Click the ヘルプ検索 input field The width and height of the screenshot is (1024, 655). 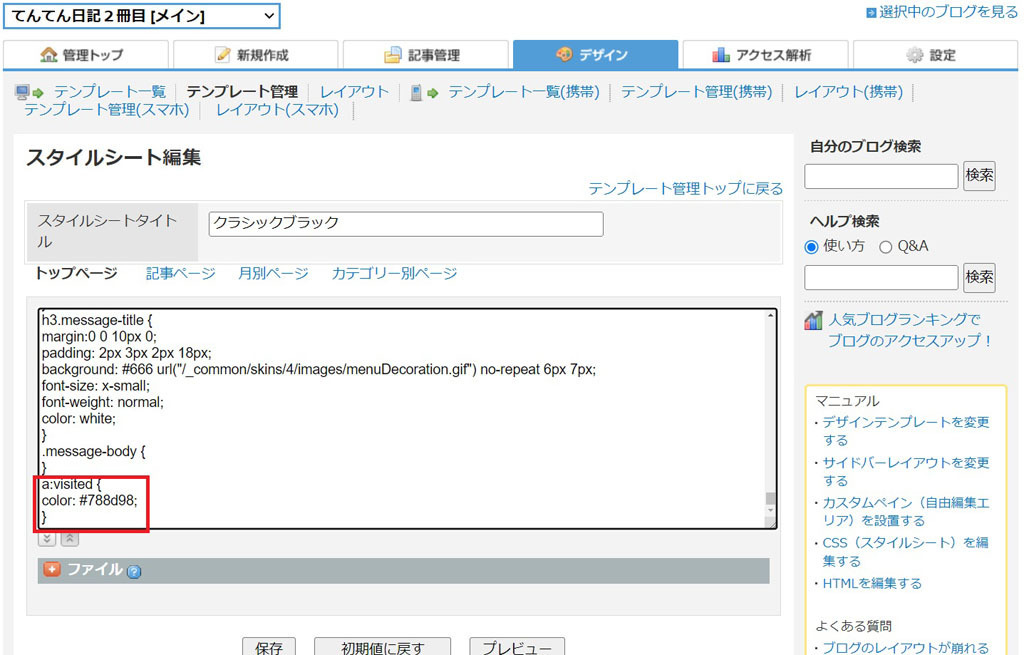(881, 278)
